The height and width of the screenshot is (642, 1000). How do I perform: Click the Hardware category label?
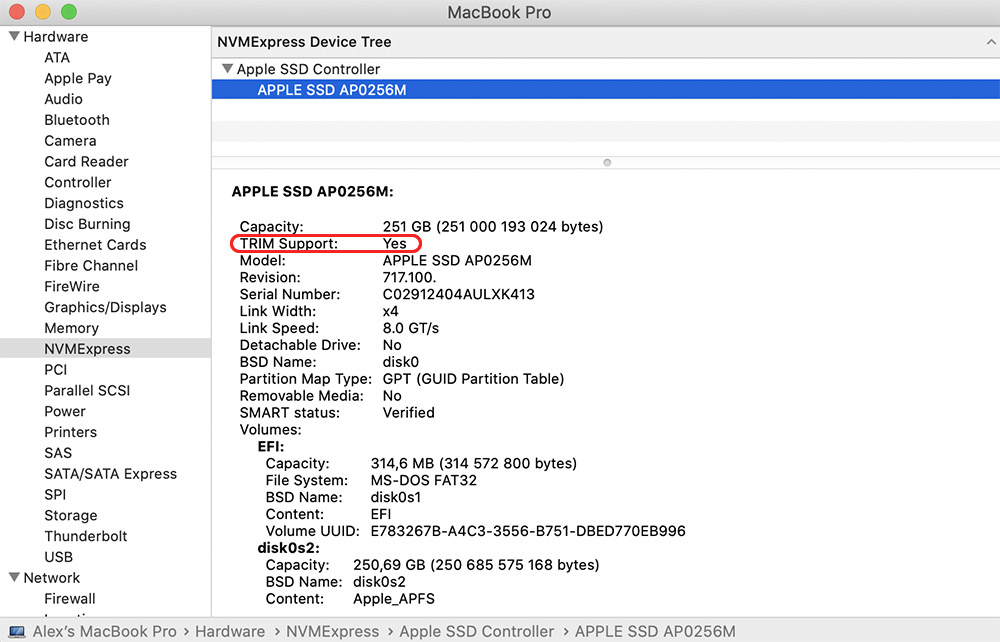[55, 37]
